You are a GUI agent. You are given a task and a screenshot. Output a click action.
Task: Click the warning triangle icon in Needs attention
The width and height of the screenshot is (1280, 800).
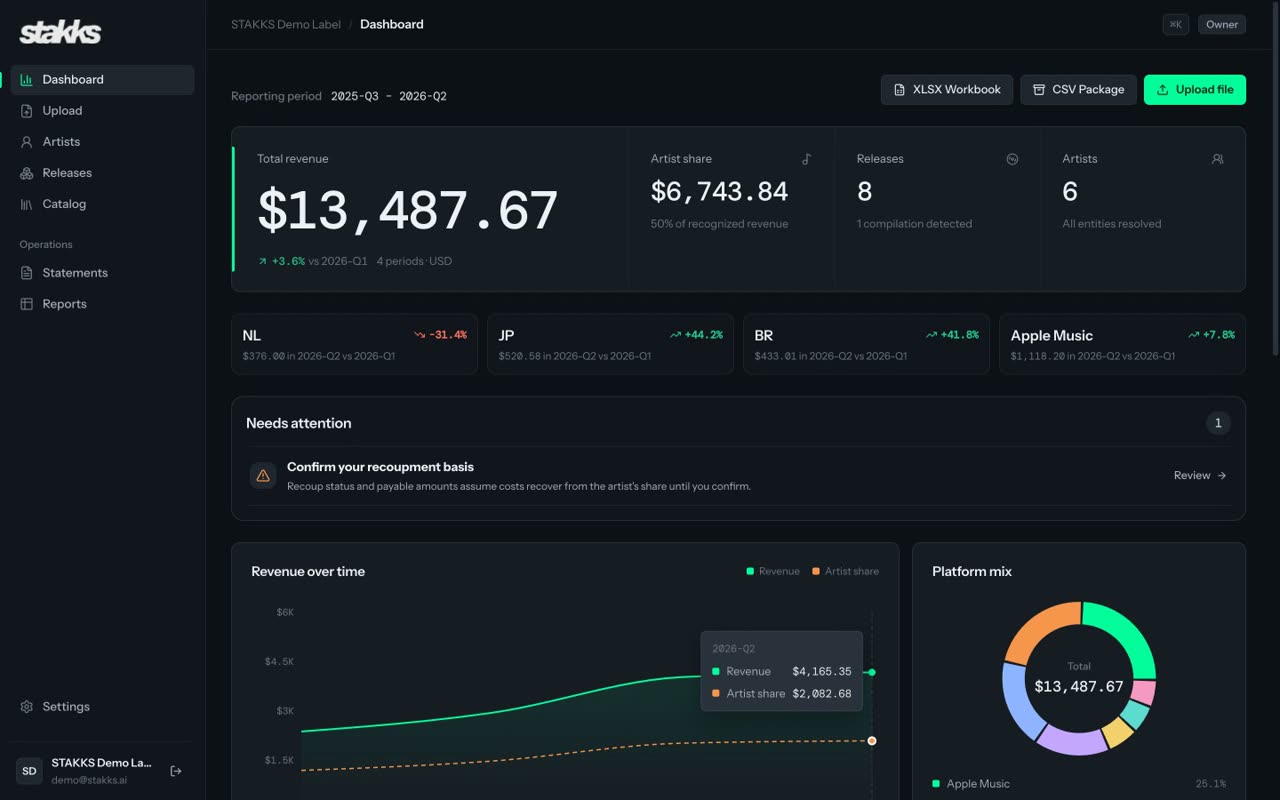coord(263,476)
